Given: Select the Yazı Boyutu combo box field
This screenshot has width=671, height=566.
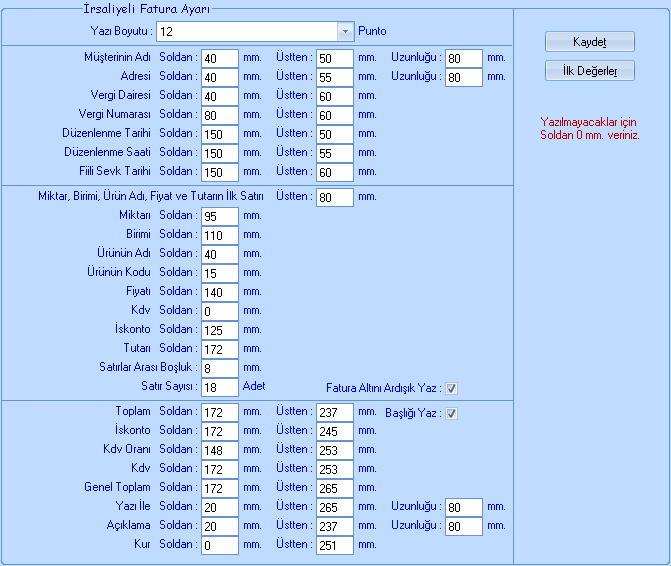Looking at the screenshot, I should [x=255, y=31].
